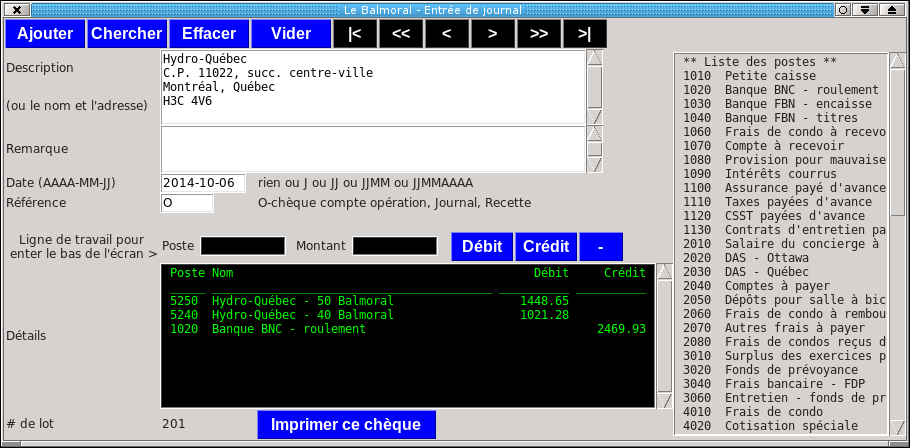Go to first record with |< button
Screen dimensions: 910x448
(x=355, y=34)
